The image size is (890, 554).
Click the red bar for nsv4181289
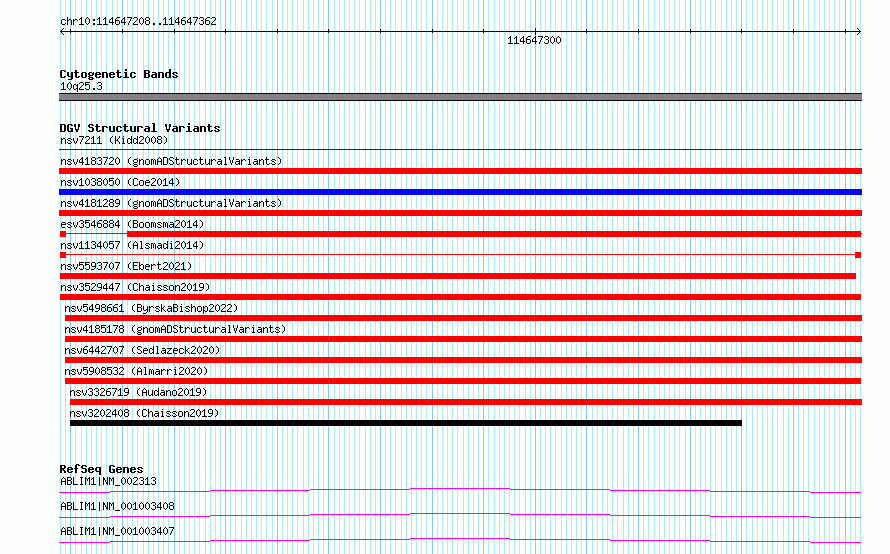click(460, 213)
